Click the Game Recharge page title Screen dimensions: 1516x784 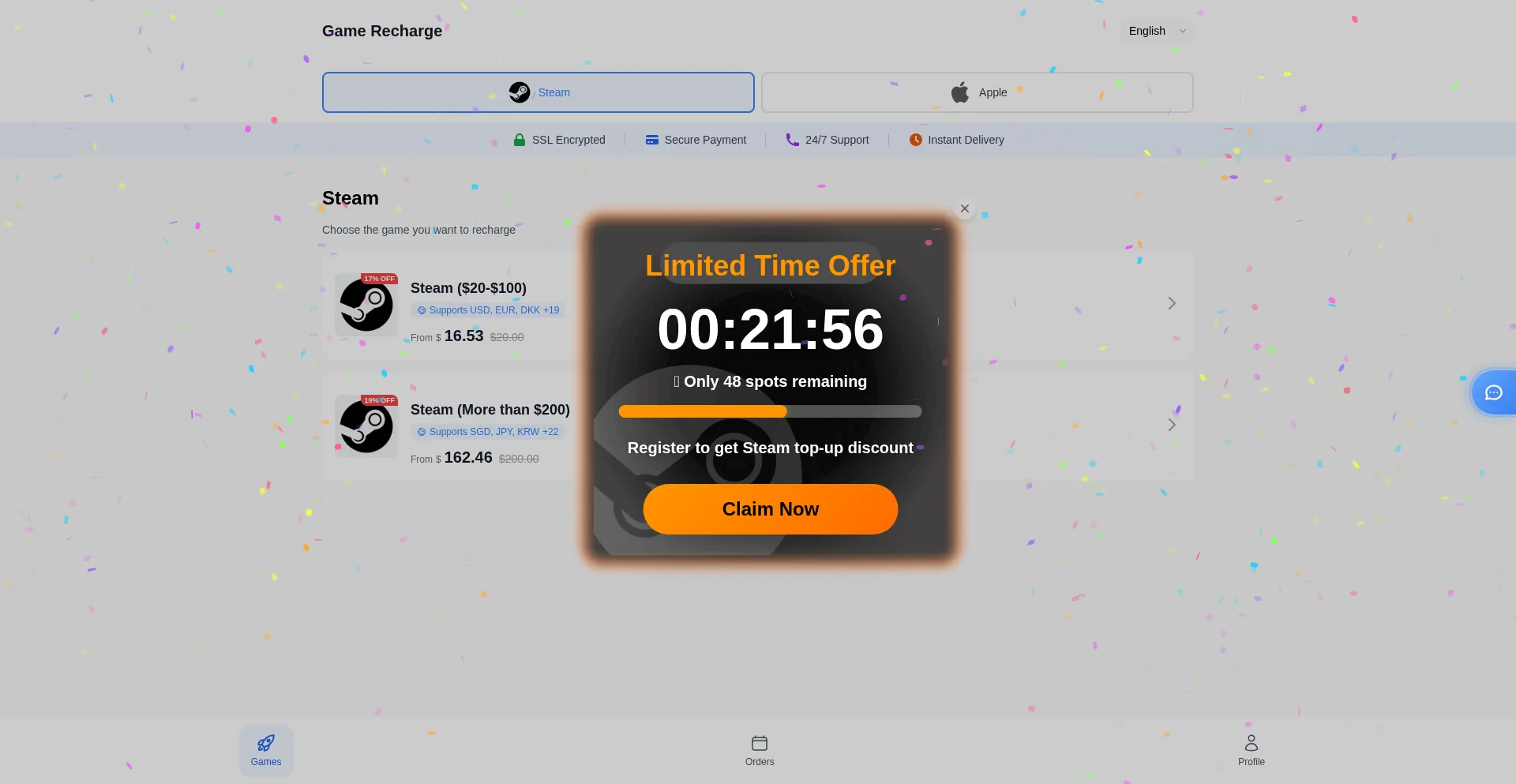tap(382, 31)
